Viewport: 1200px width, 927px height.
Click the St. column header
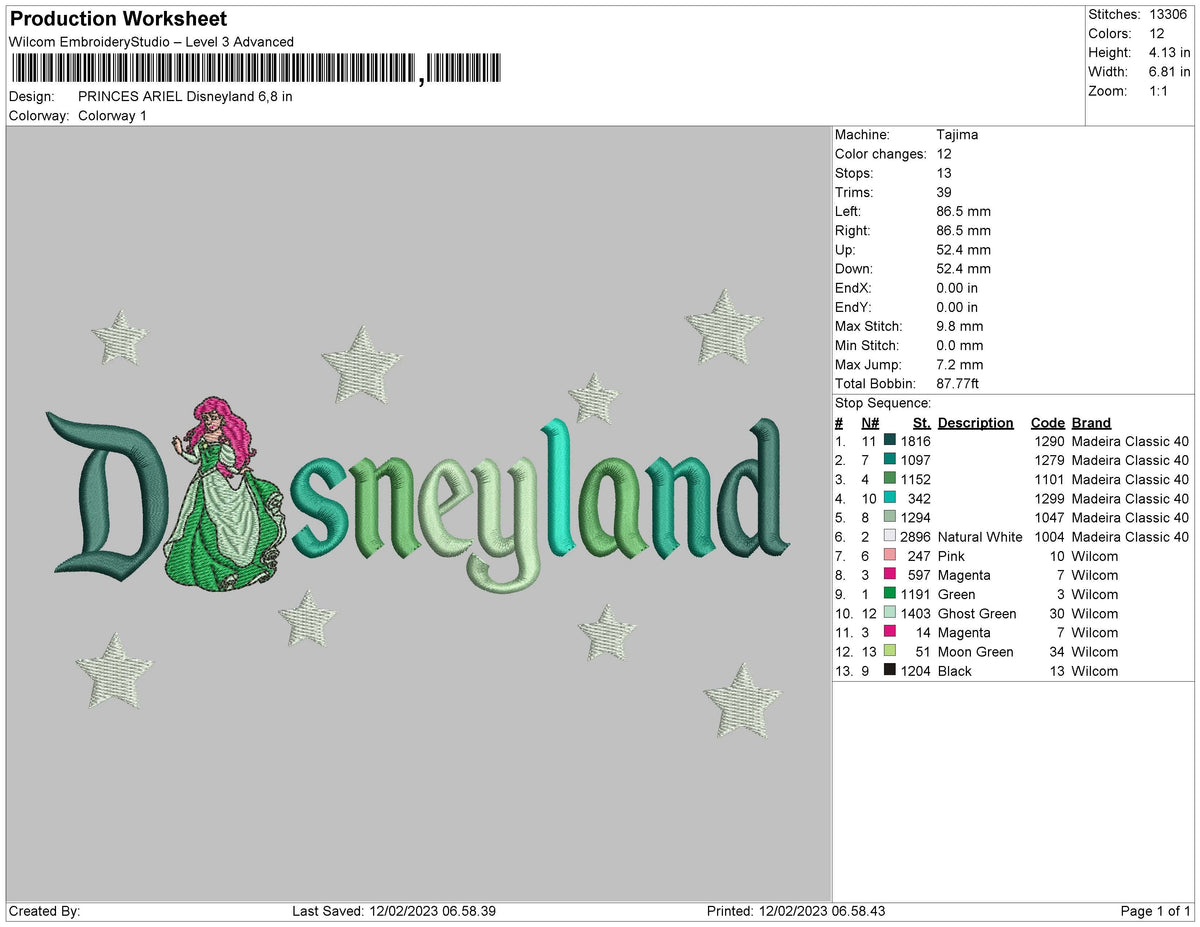coord(921,423)
